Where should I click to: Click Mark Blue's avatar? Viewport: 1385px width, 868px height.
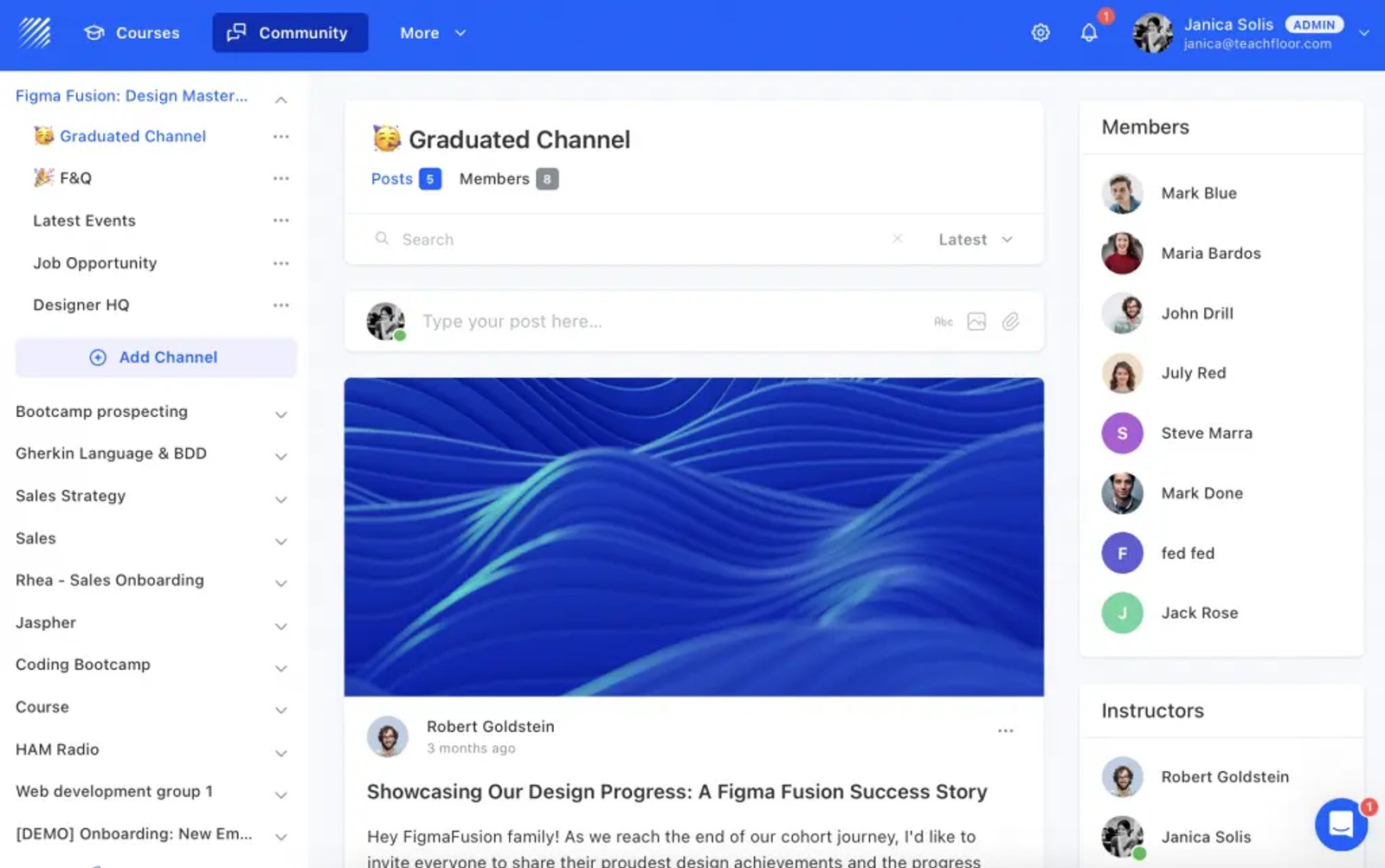(1122, 193)
